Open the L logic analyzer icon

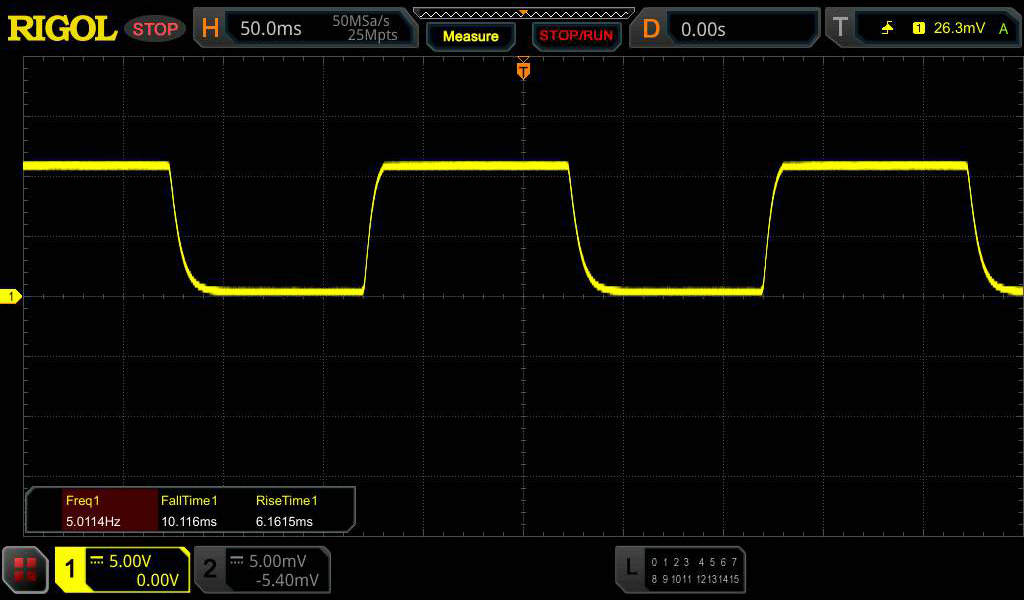tap(630, 568)
